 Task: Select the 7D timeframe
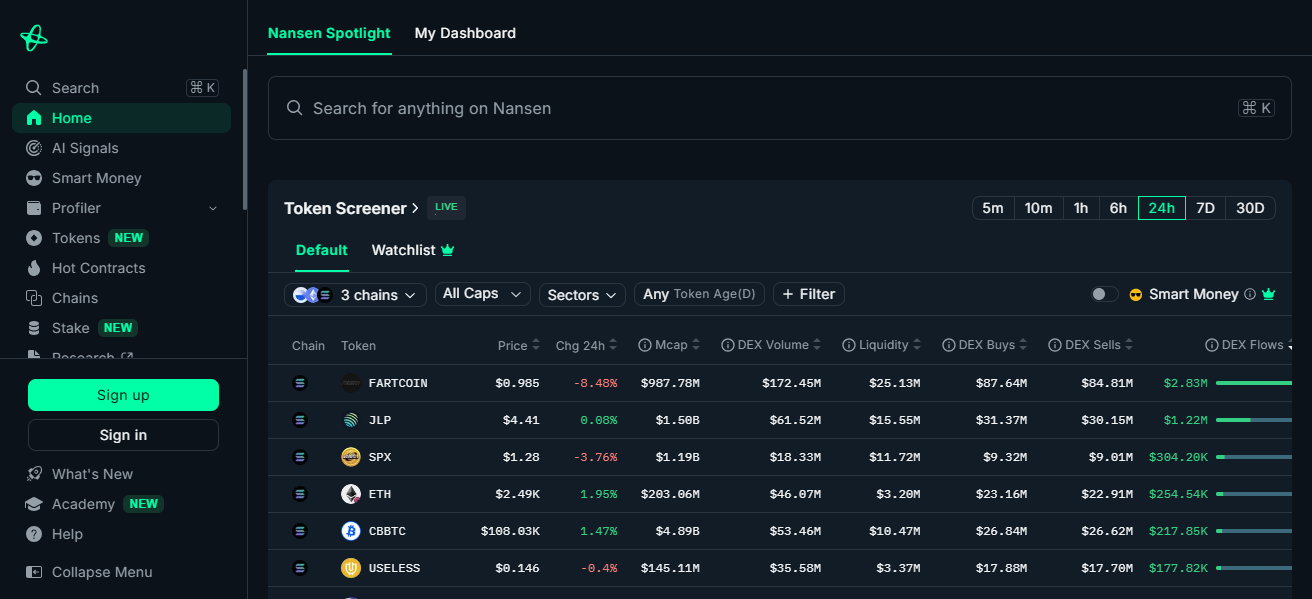pos(1206,208)
